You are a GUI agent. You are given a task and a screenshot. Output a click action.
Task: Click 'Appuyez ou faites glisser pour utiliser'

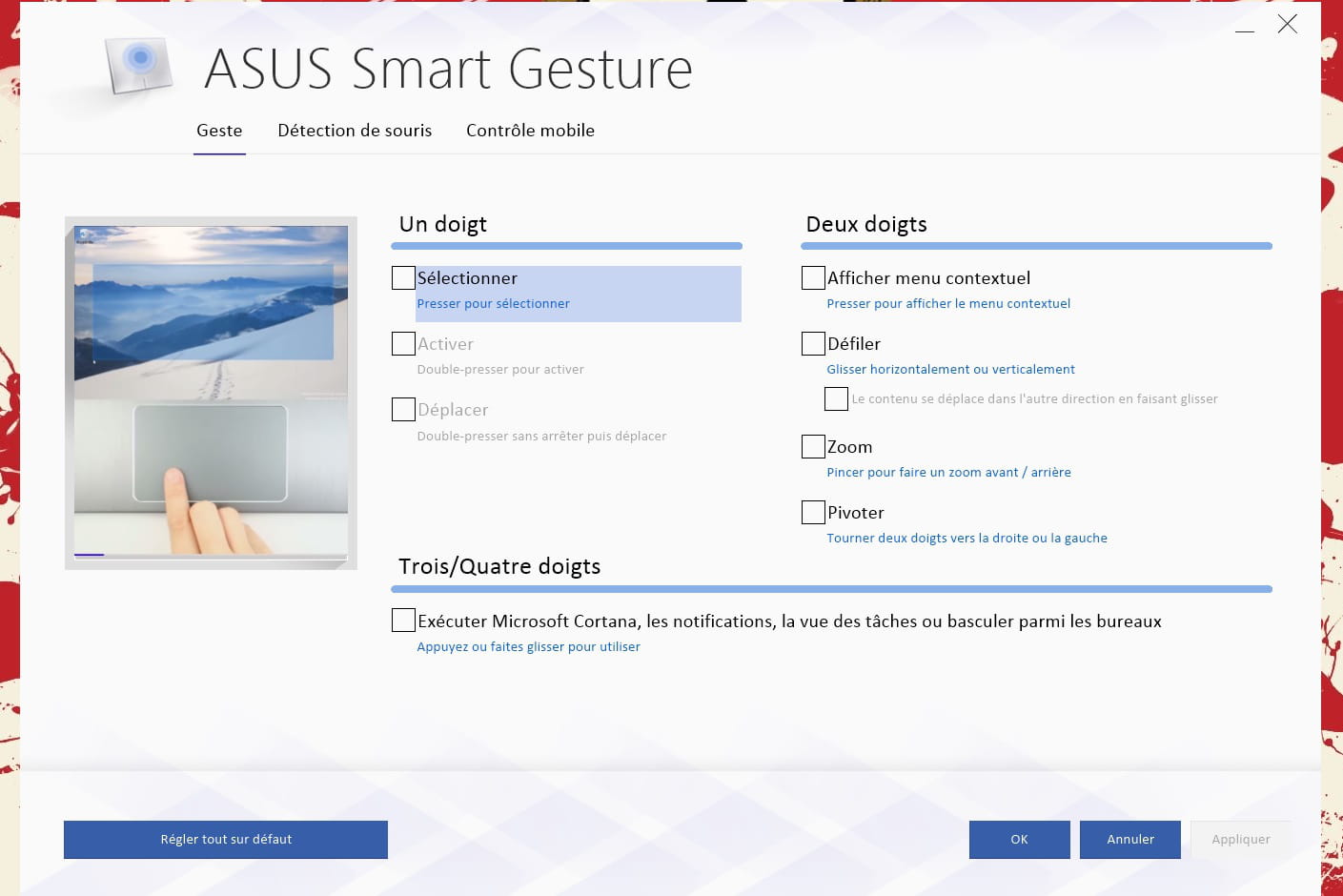[528, 647]
